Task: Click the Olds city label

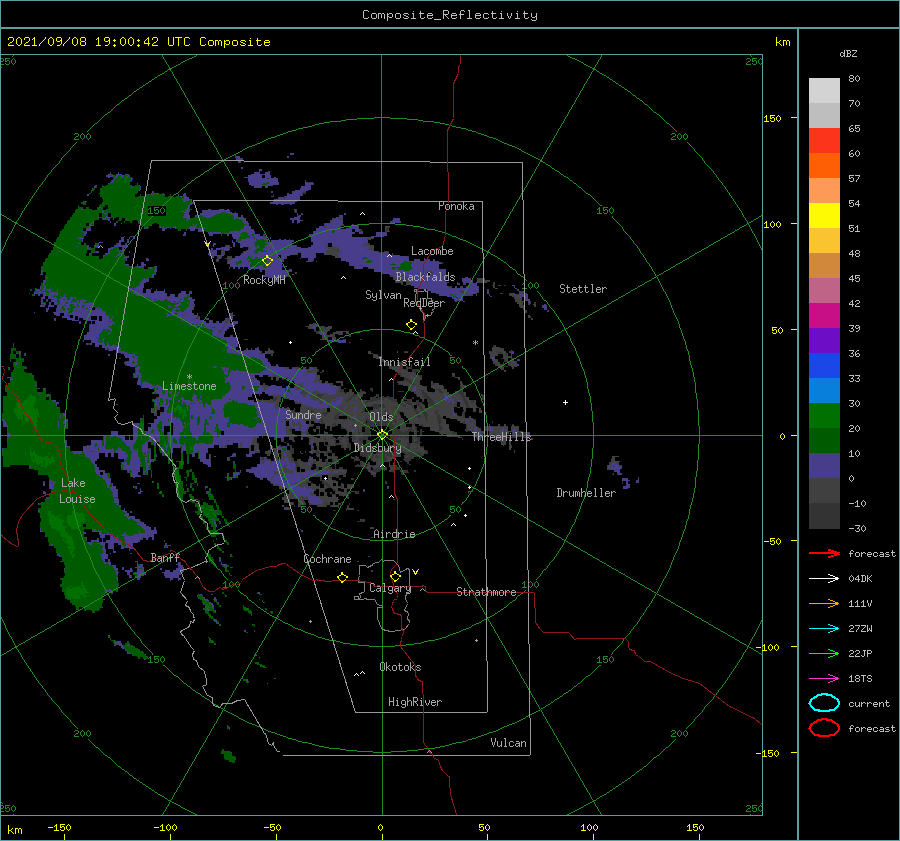Action: (381, 417)
